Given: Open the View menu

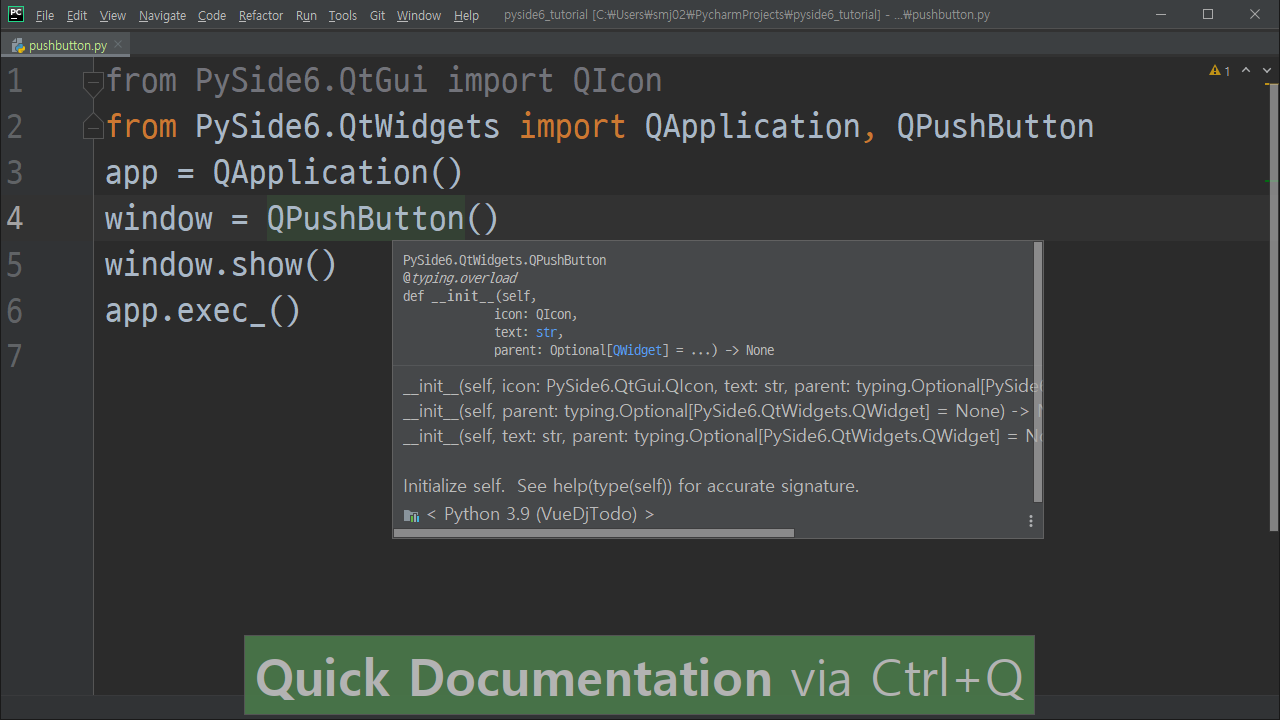Looking at the screenshot, I should (113, 15).
